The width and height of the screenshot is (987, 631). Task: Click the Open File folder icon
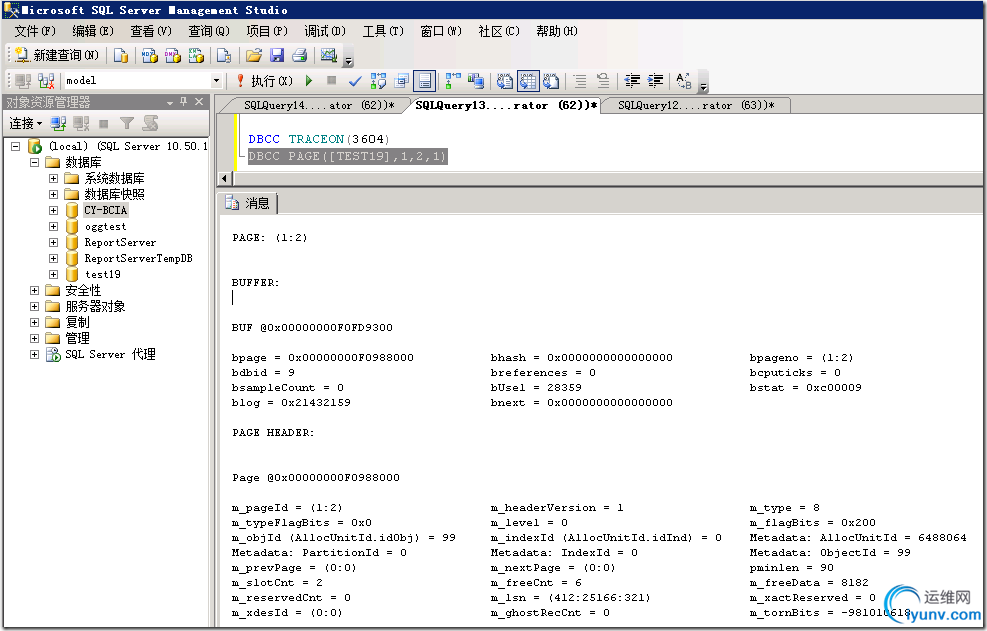(x=254, y=55)
